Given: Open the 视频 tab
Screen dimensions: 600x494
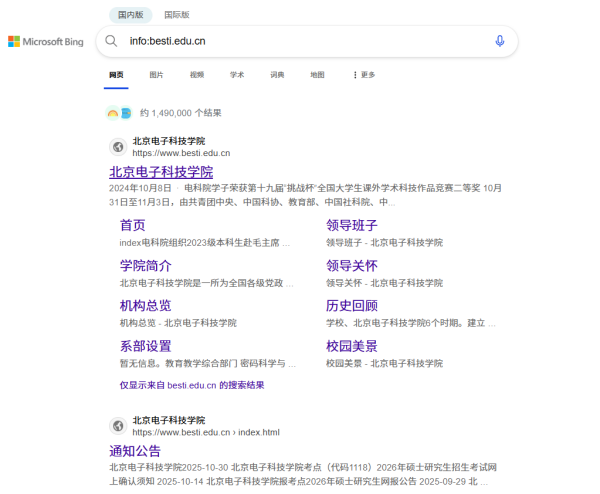Looking at the screenshot, I should coord(197,75).
